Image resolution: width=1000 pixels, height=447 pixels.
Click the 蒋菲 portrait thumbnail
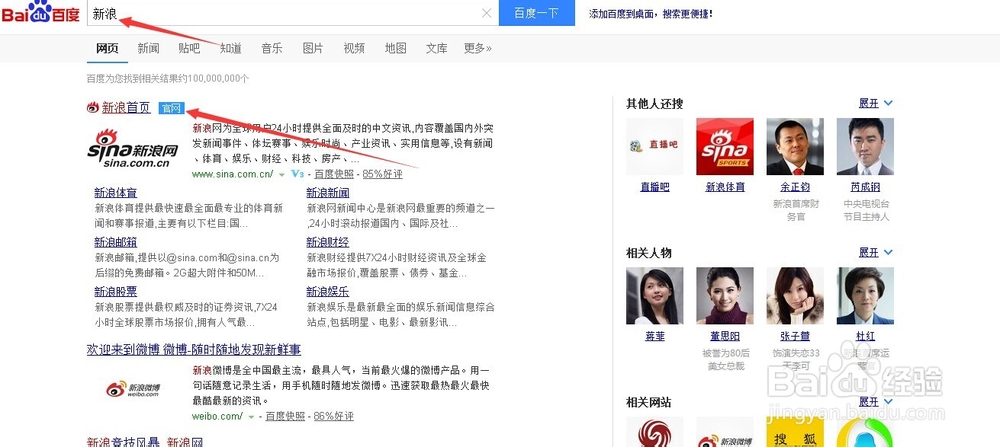pos(654,296)
